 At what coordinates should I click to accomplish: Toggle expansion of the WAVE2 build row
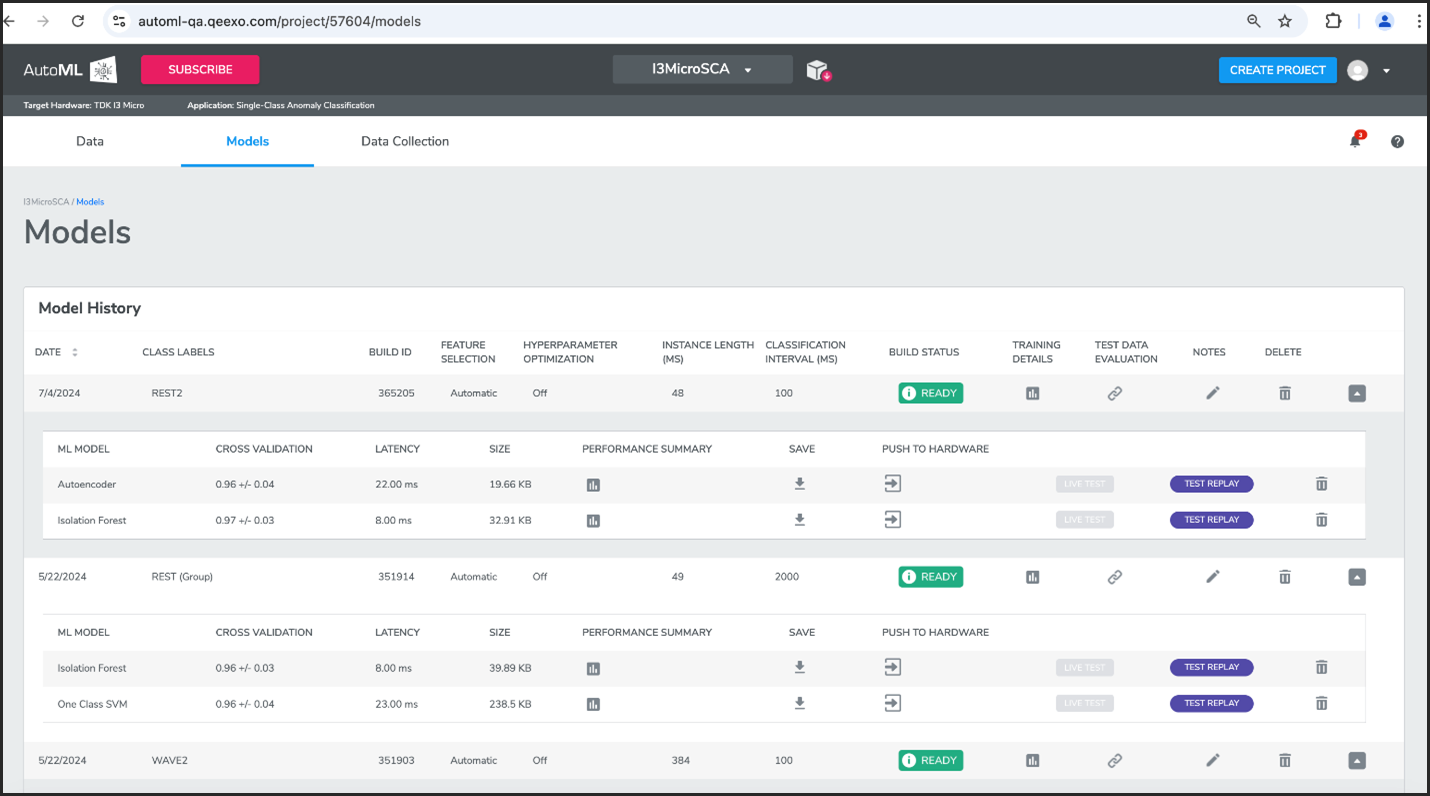tap(1357, 761)
